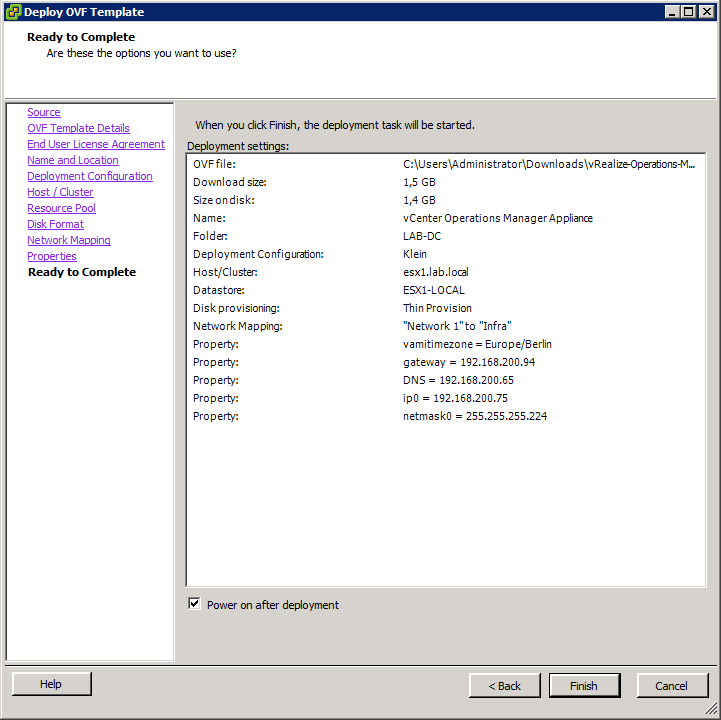721x720 pixels.
Task: Cancel the OVF deployment wizard
Action: [672, 686]
